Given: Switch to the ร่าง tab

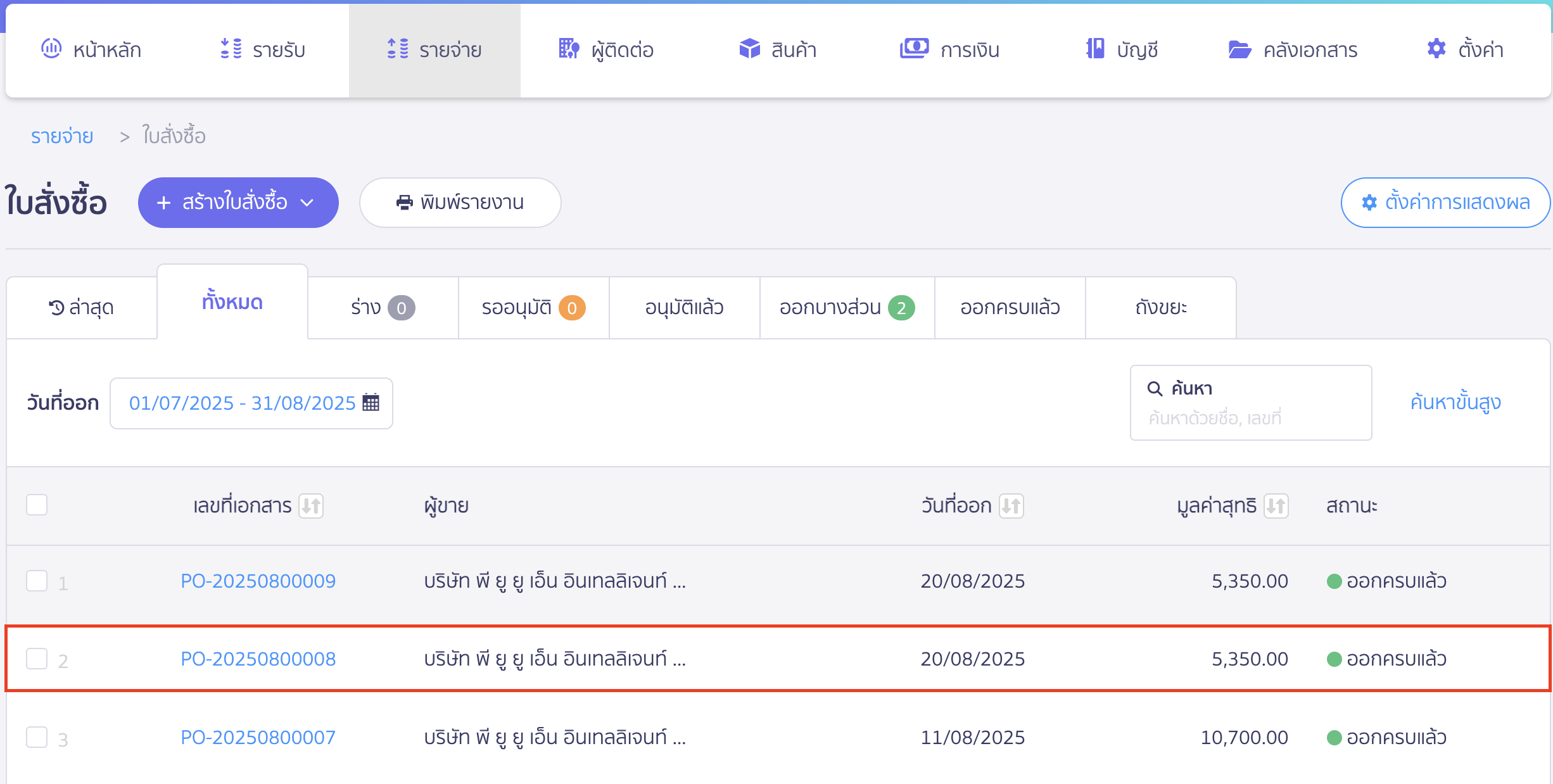Looking at the screenshot, I should pos(383,308).
